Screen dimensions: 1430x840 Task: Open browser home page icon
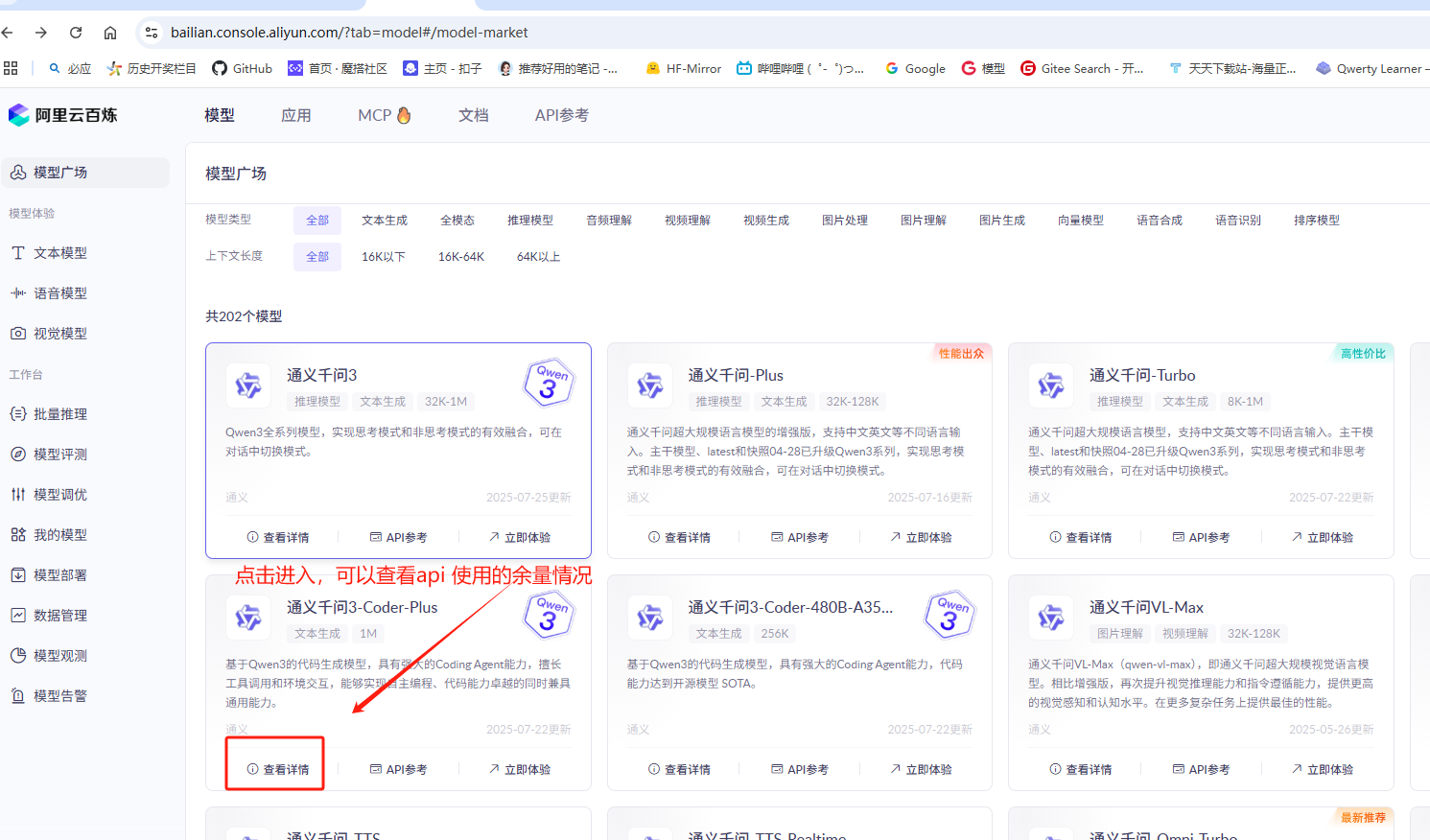(x=110, y=33)
